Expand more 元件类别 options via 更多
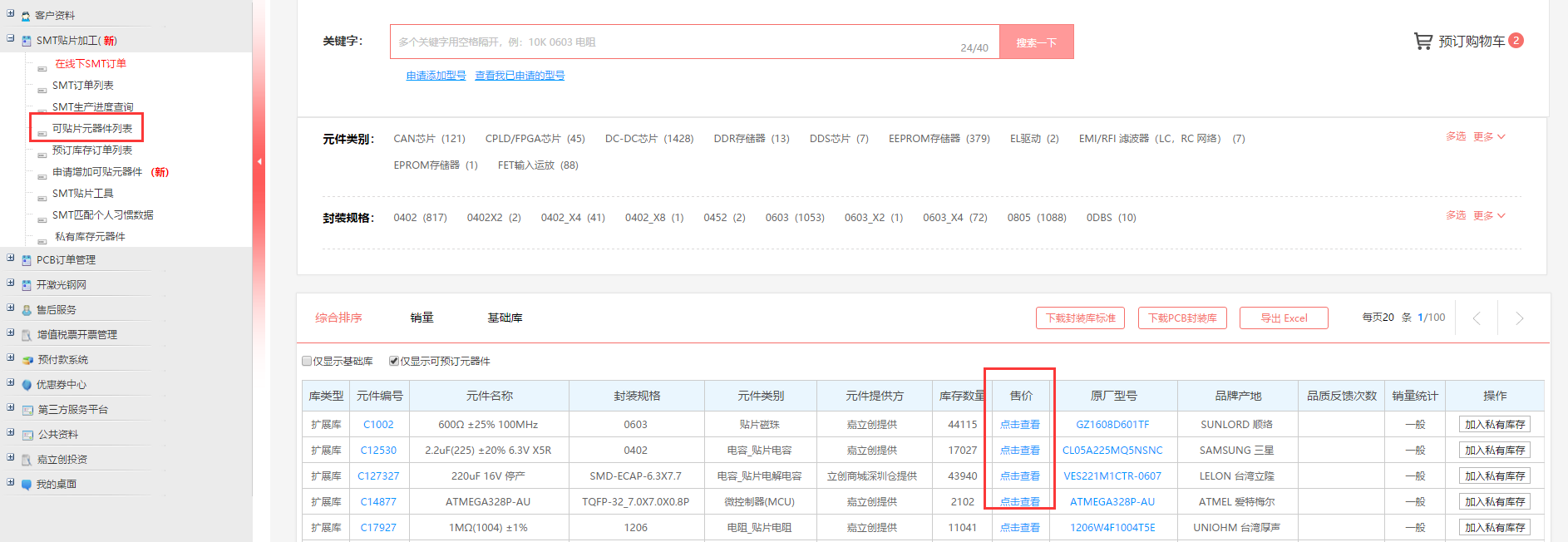This screenshot has height=542, width=1568. click(x=1488, y=136)
